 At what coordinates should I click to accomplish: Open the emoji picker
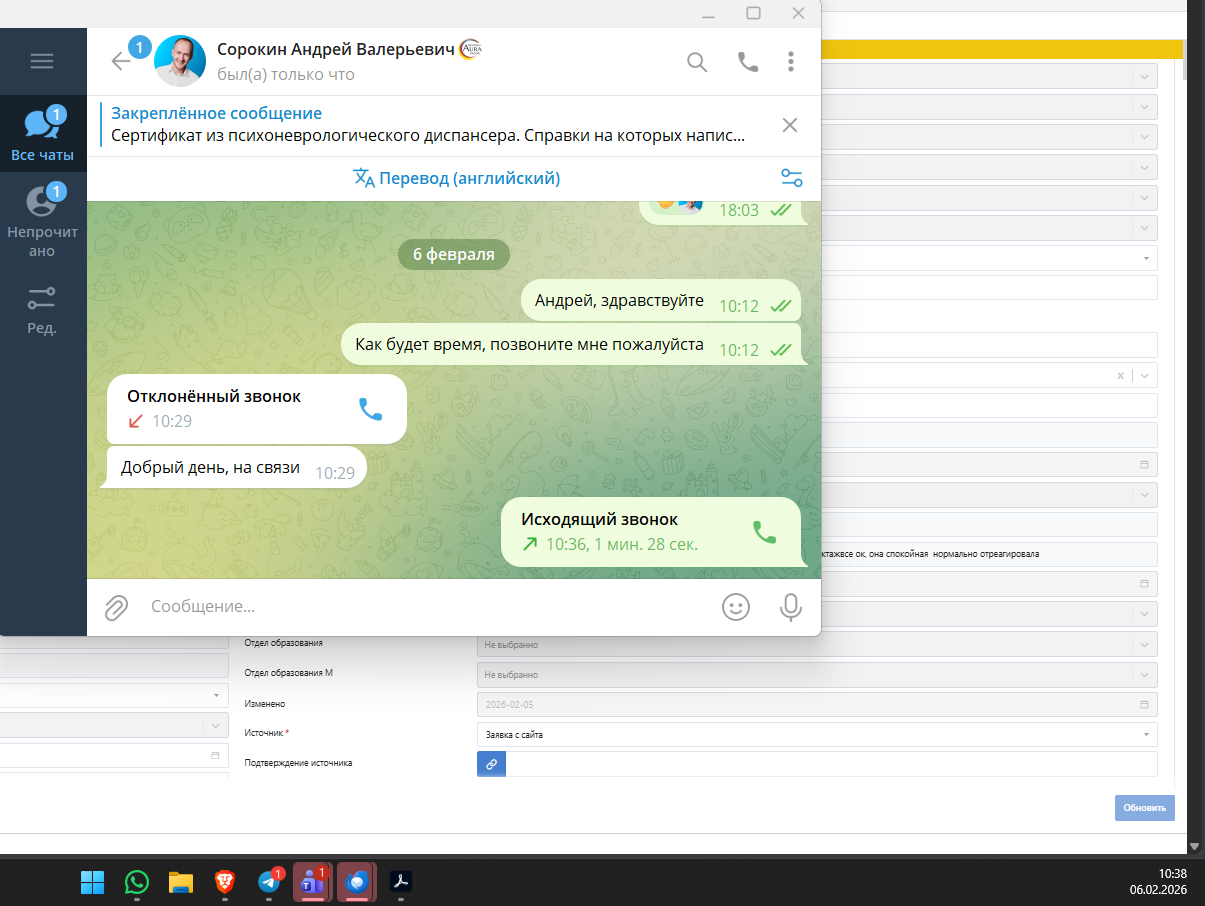pos(736,607)
